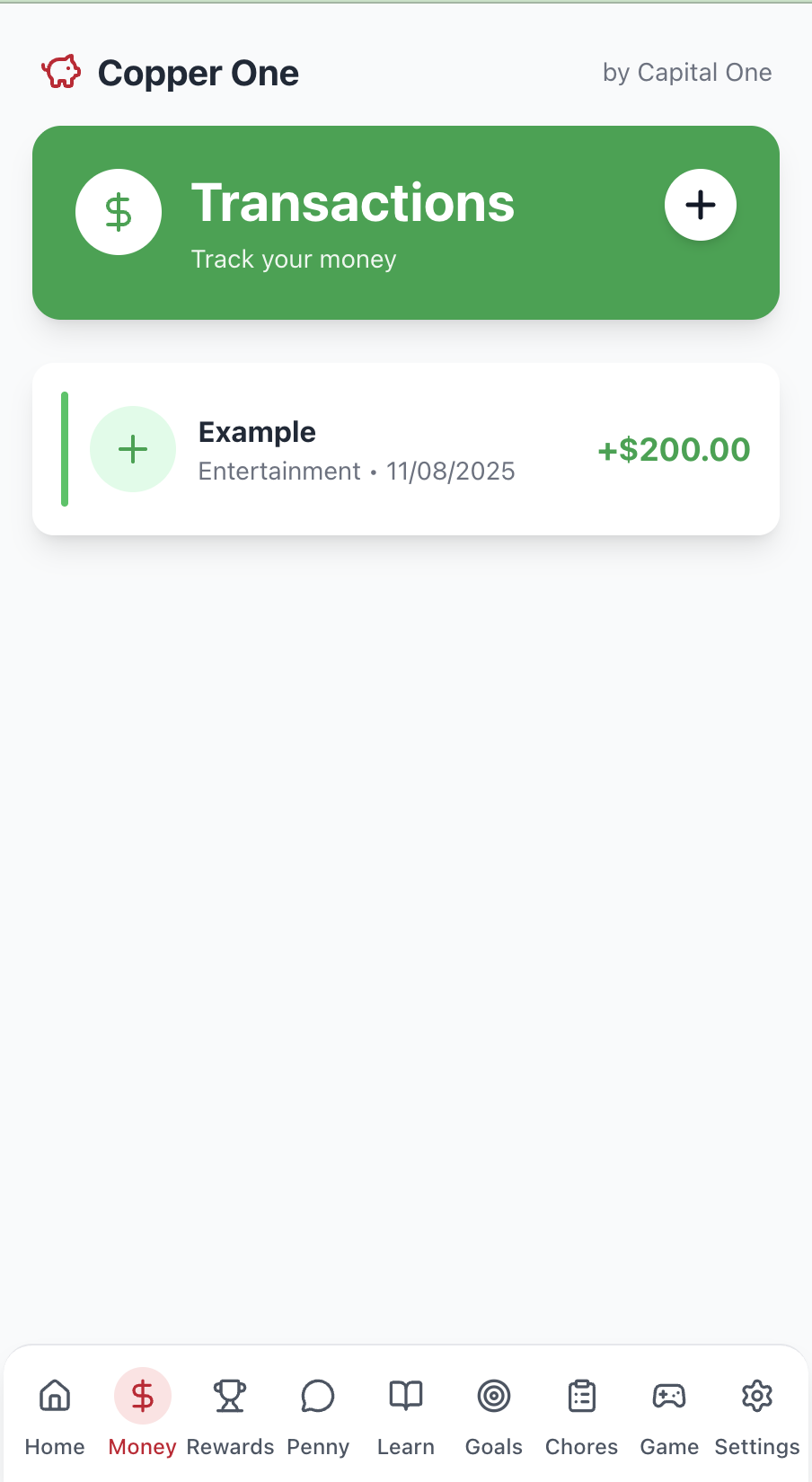The image size is (812, 1482).
Task: Open Penny chat bubble icon
Action: [x=318, y=1396]
